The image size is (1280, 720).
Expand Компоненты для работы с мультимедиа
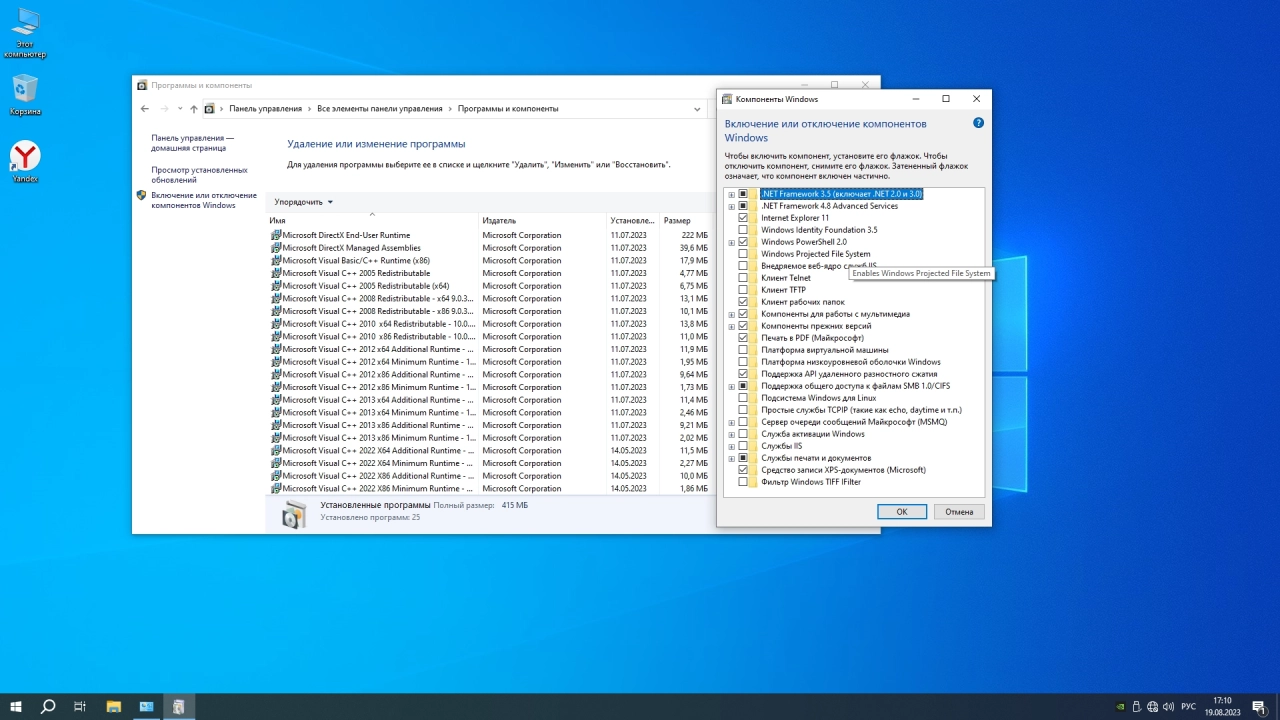[732, 314]
